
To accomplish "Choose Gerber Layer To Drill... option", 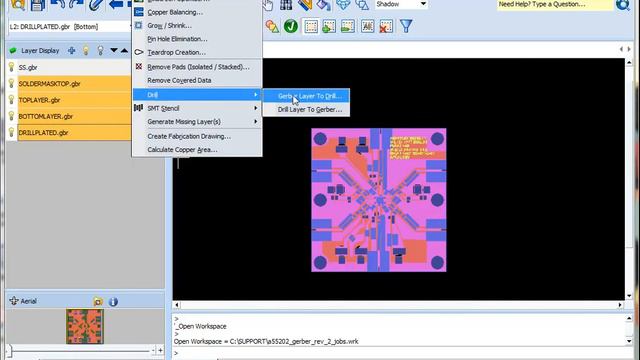I will tap(306, 96).
